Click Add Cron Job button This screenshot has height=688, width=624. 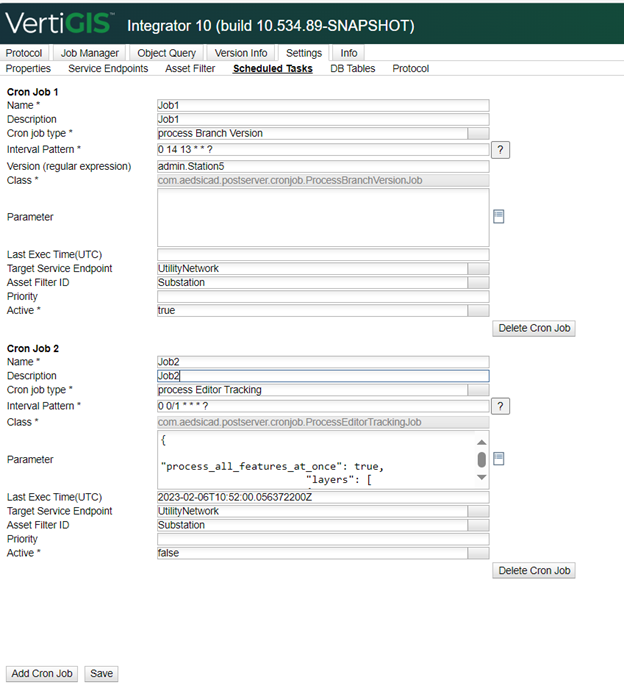[x=42, y=674]
